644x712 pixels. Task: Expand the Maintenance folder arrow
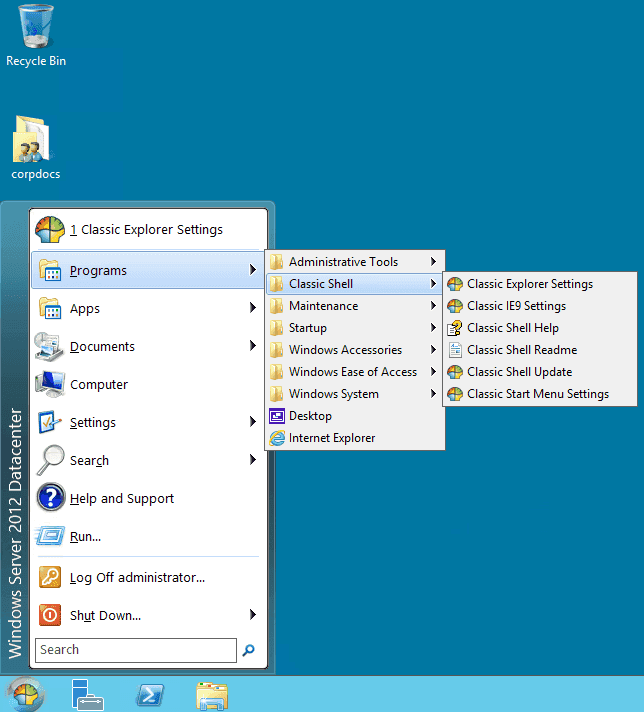pos(433,306)
